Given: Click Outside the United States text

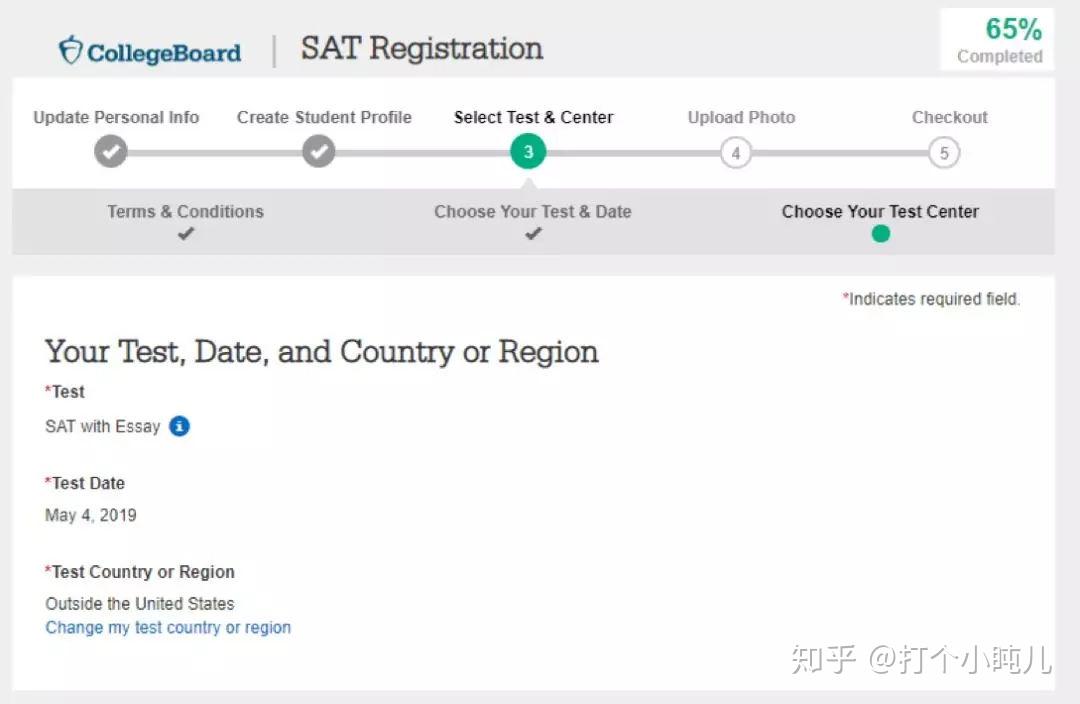Looking at the screenshot, I should (x=139, y=603).
